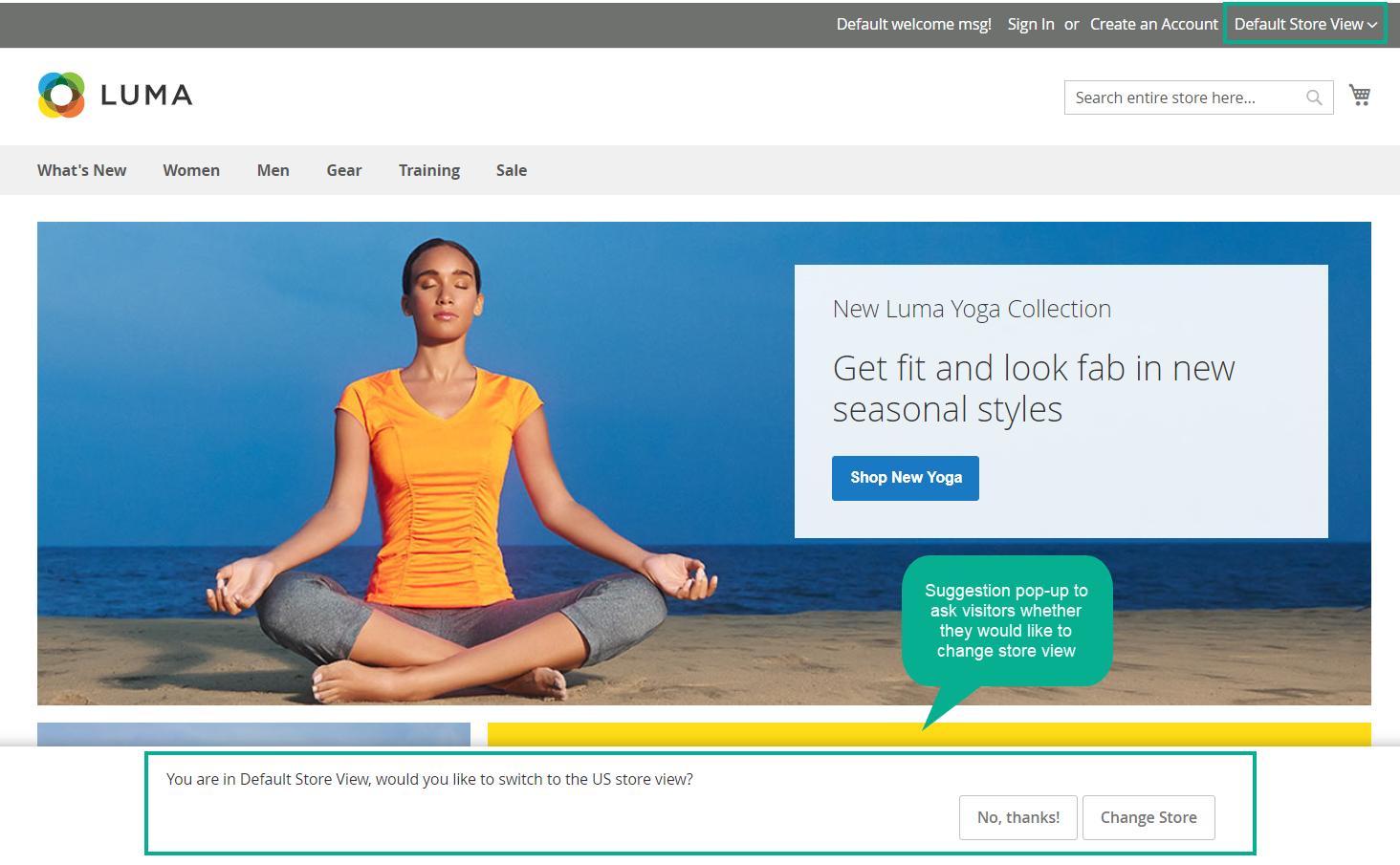This screenshot has width=1400, height=865.
Task: Click the search magnifier icon
Action: click(x=1314, y=97)
